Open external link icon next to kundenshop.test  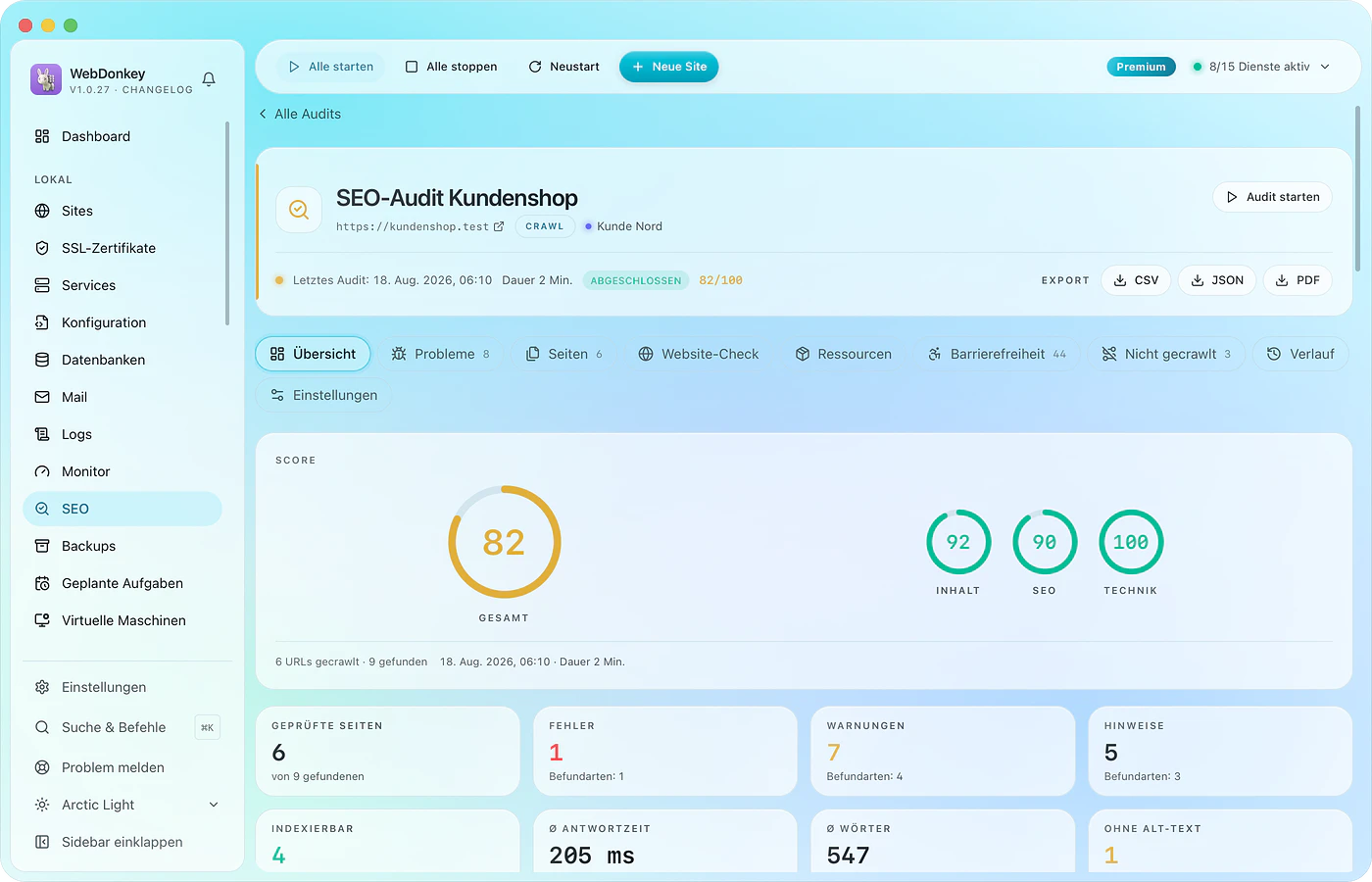[499, 226]
